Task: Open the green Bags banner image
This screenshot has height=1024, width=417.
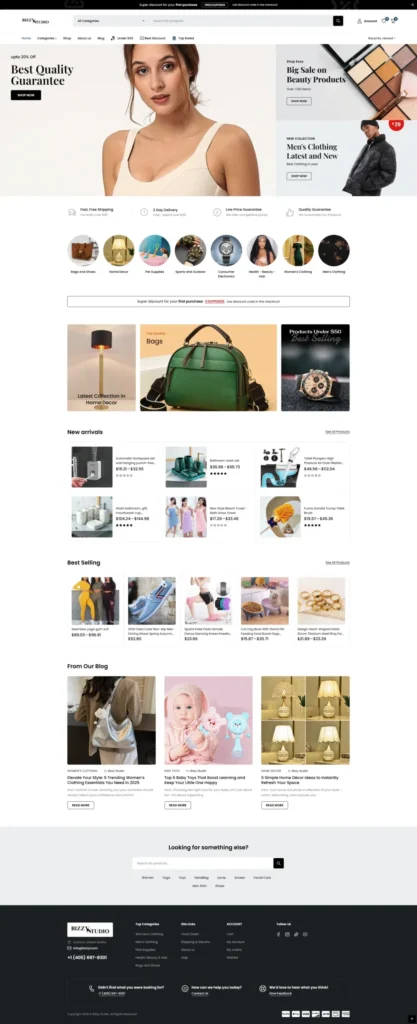Action: [x=208, y=368]
